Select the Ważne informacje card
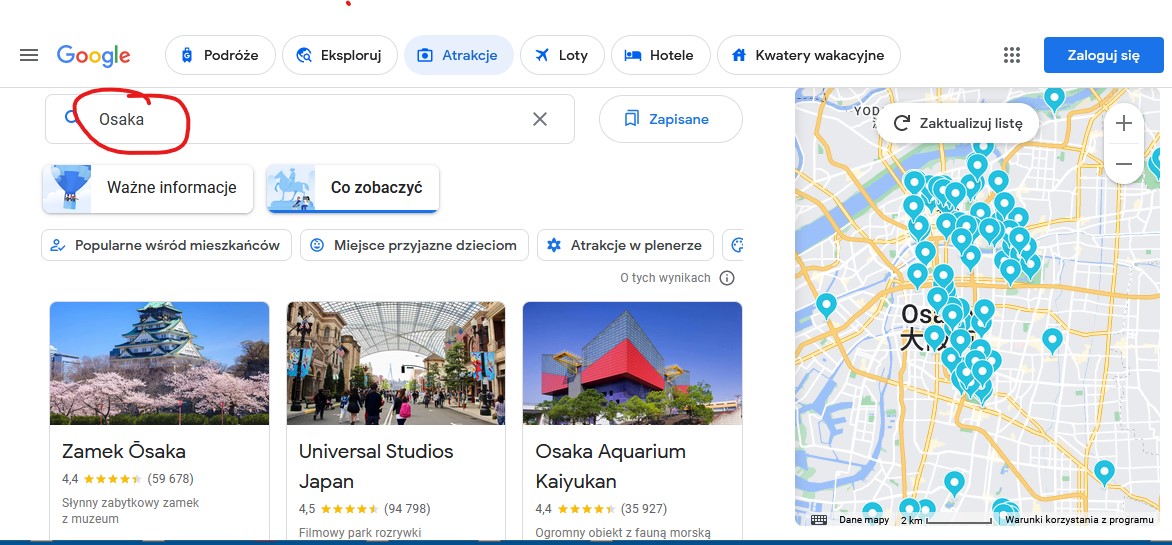 pos(148,188)
